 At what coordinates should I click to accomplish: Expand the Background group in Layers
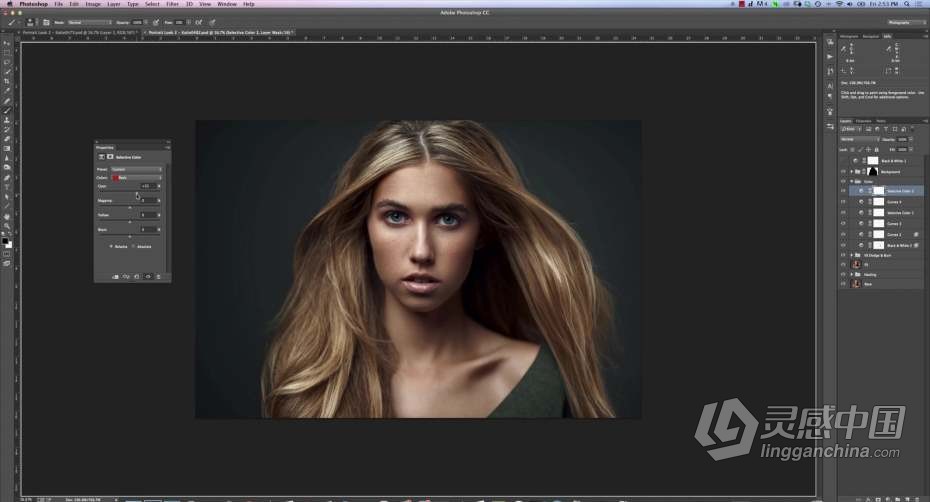pyautogui.click(x=851, y=172)
